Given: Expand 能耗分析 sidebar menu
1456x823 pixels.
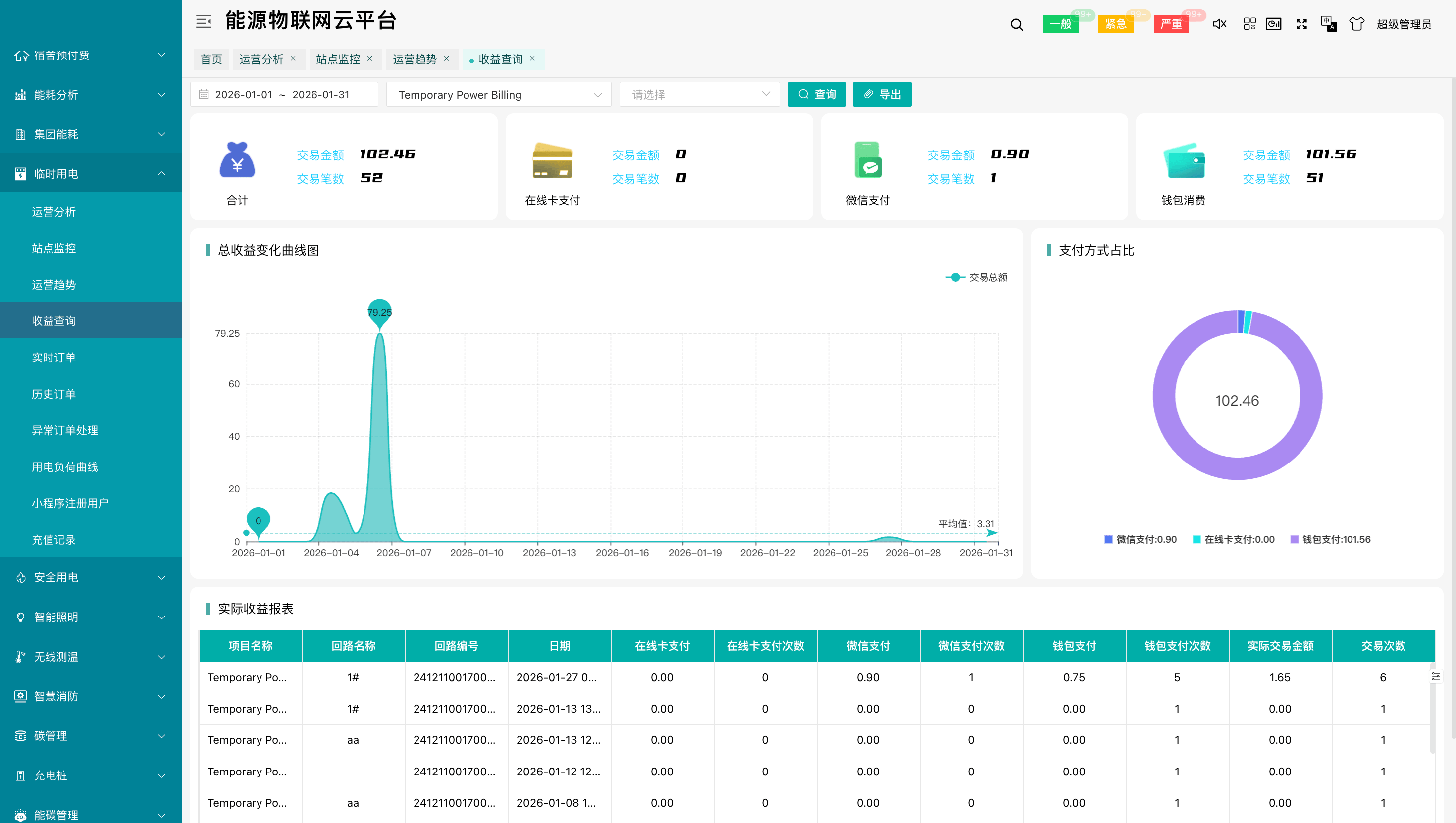Looking at the screenshot, I should 91,95.
